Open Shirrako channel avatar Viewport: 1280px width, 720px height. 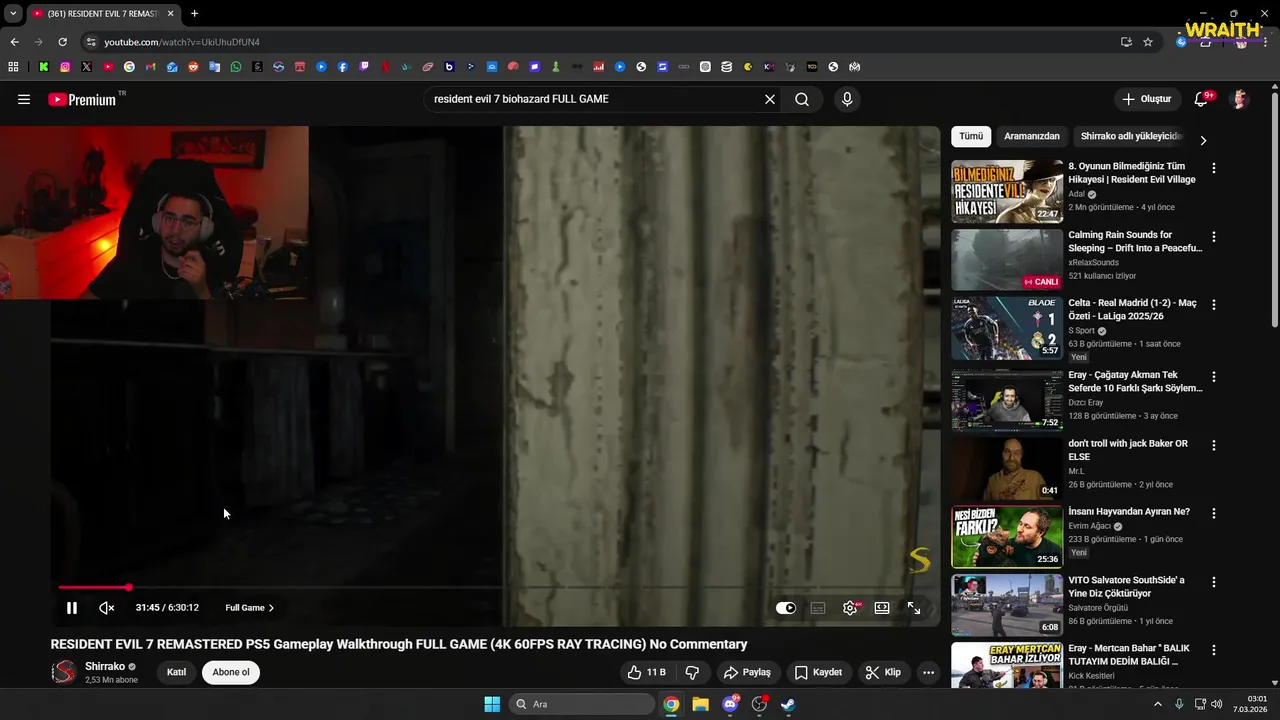coord(64,672)
